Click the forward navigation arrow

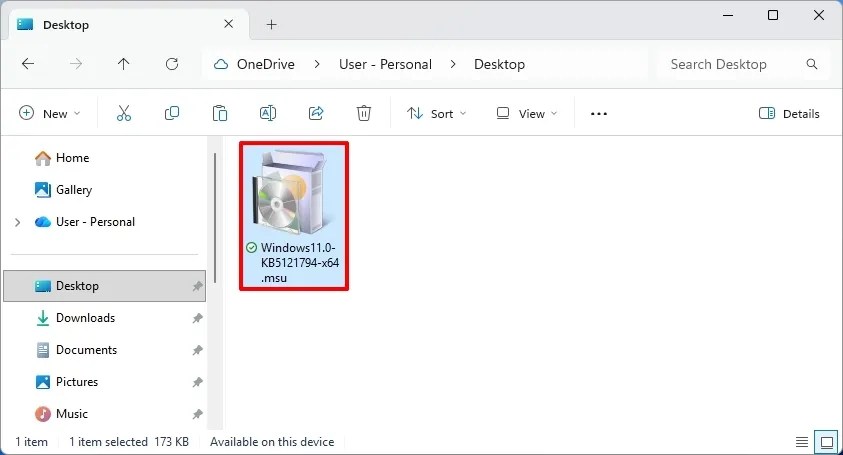pos(76,65)
